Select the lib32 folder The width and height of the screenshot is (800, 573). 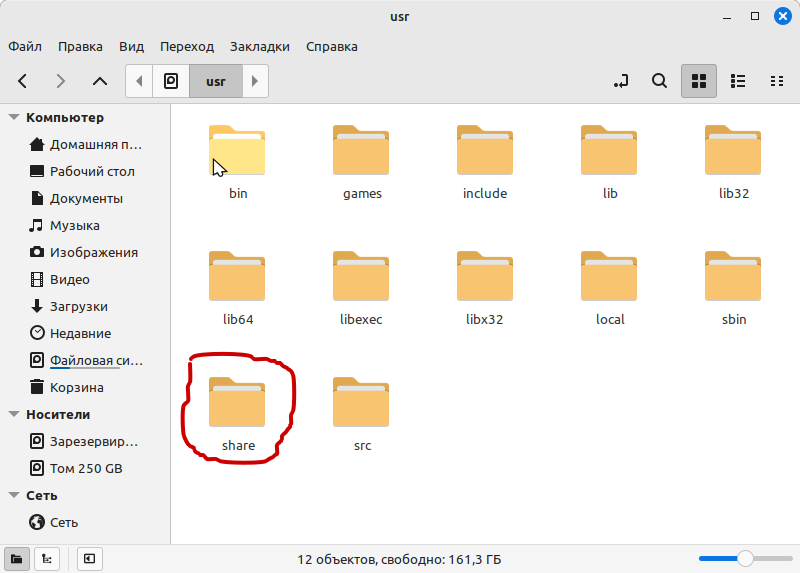tap(733, 162)
